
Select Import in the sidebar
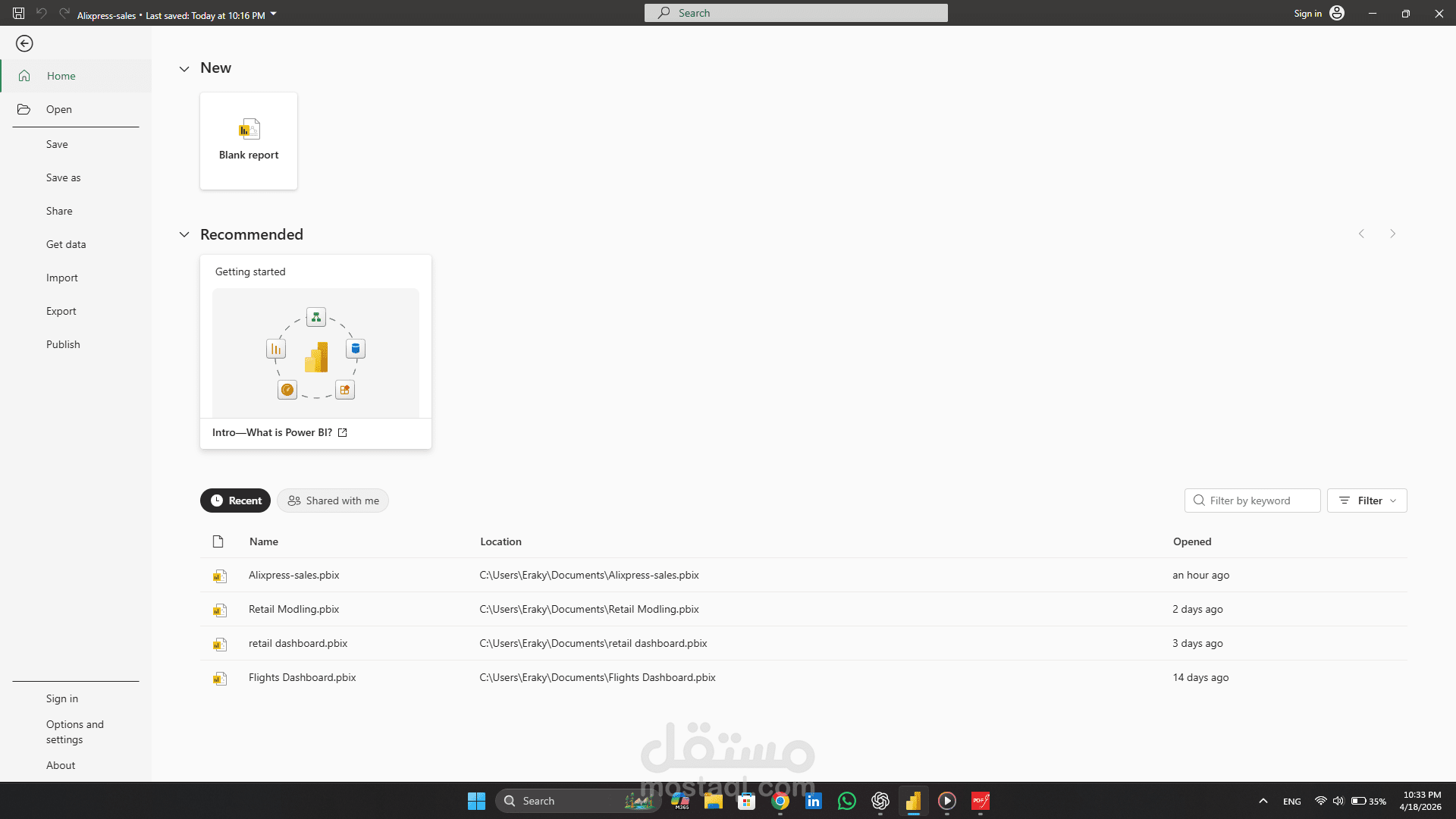pyautogui.click(x=62, y=278)
